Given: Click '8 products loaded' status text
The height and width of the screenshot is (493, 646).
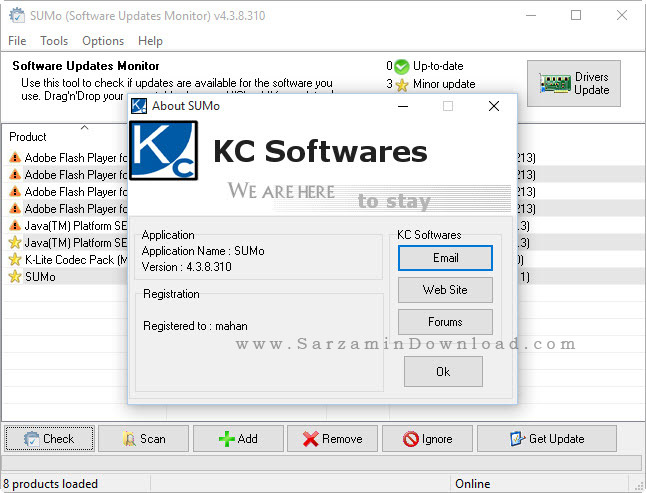Looking at the screenshot, I should [x=50, y=484].
